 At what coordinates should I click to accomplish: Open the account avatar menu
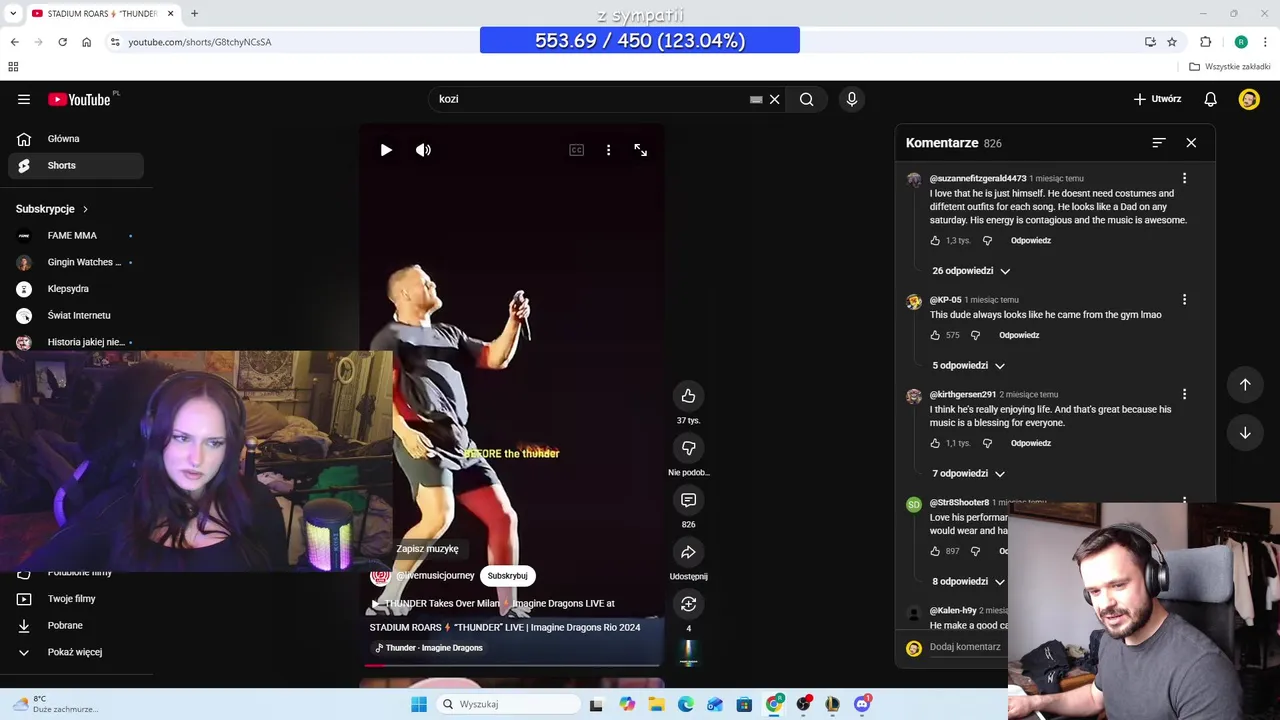(x=1249, y=99)
